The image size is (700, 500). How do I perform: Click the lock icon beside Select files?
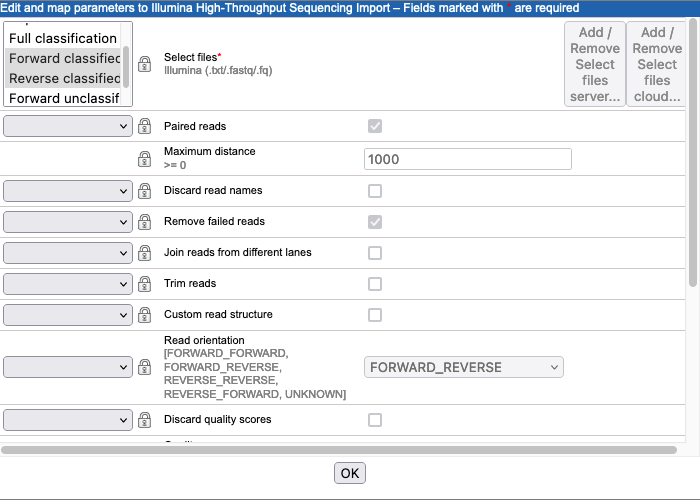click(145, 64)
